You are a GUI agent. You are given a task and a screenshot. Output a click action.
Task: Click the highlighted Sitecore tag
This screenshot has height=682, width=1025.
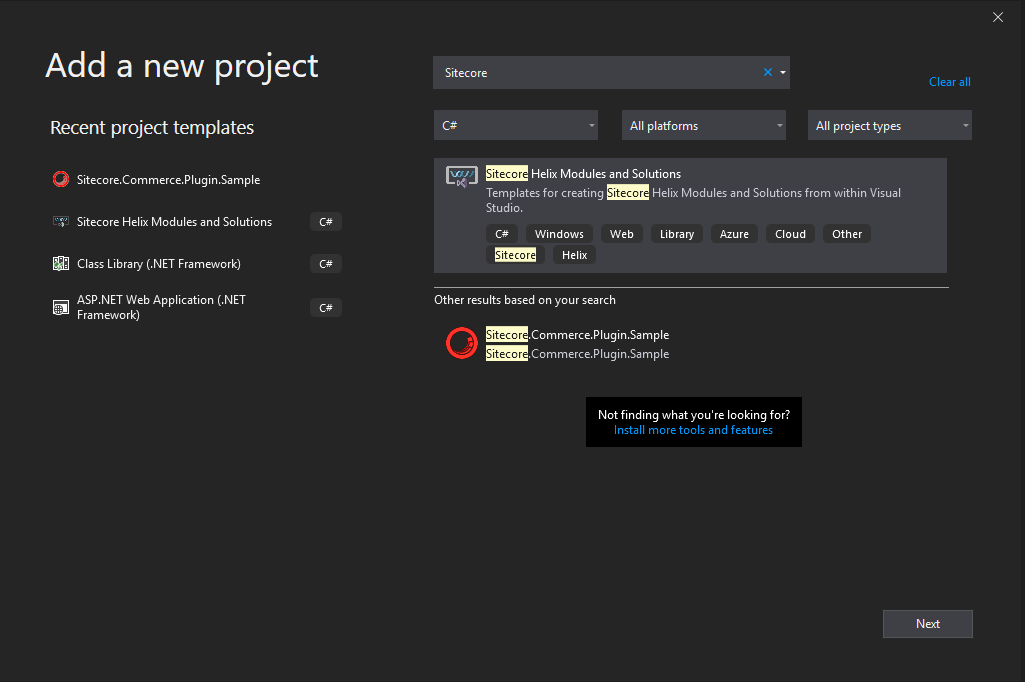coord(515,254)
